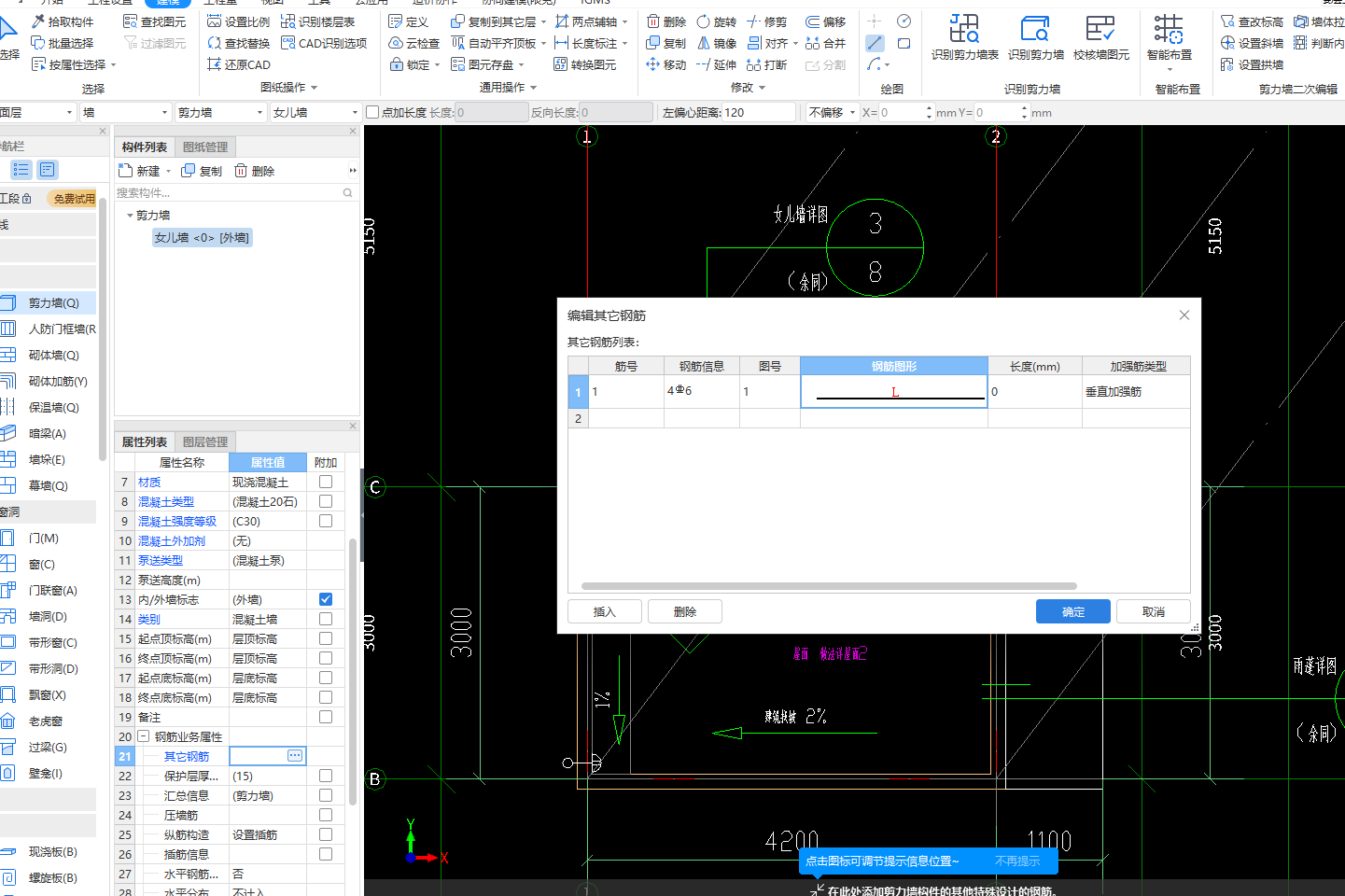
Task: Click the 打断 break tool
Action: pyautogui.click(x=767, y=64)
